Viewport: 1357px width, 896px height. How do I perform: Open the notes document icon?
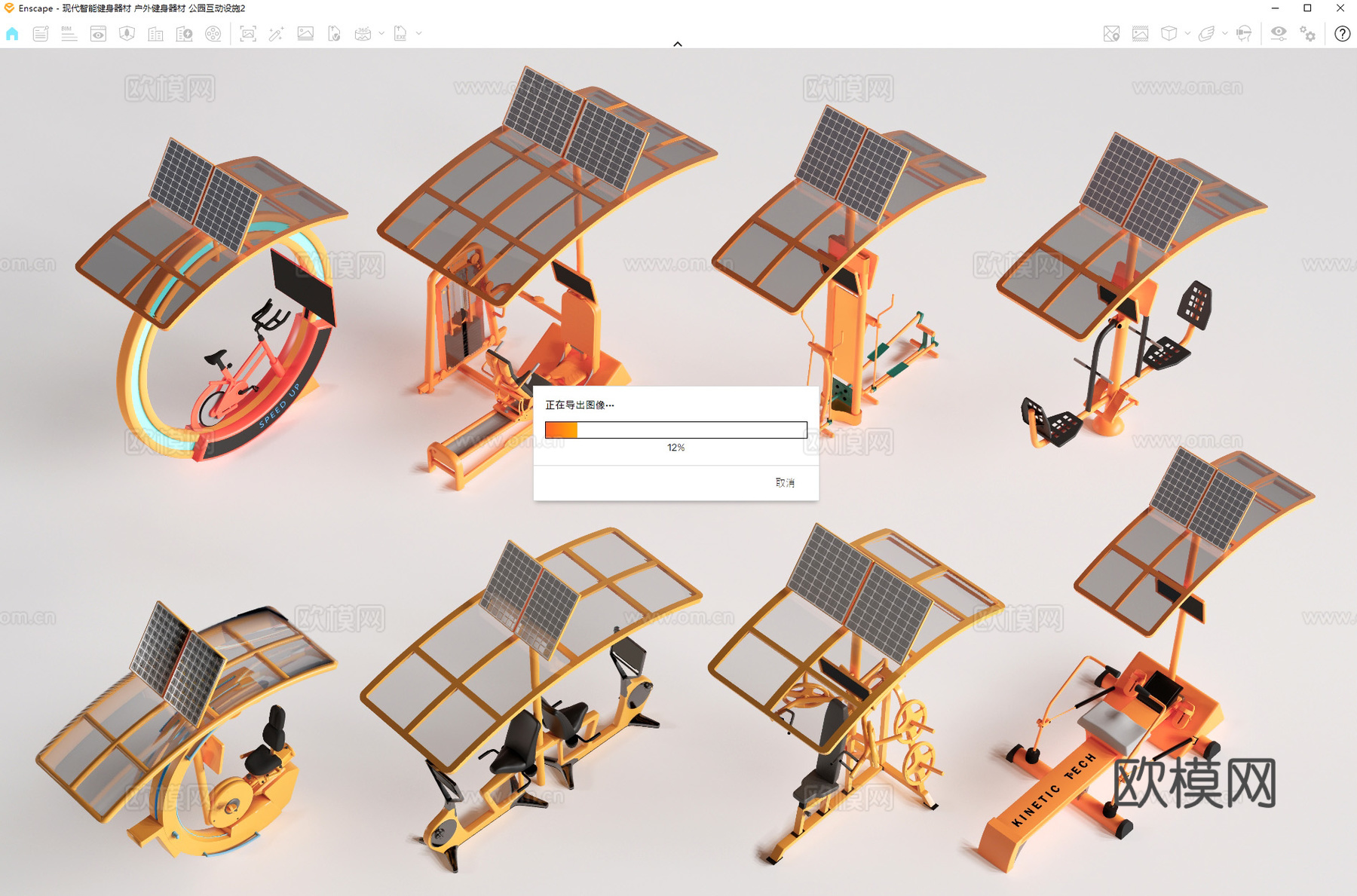click(41, 34)
